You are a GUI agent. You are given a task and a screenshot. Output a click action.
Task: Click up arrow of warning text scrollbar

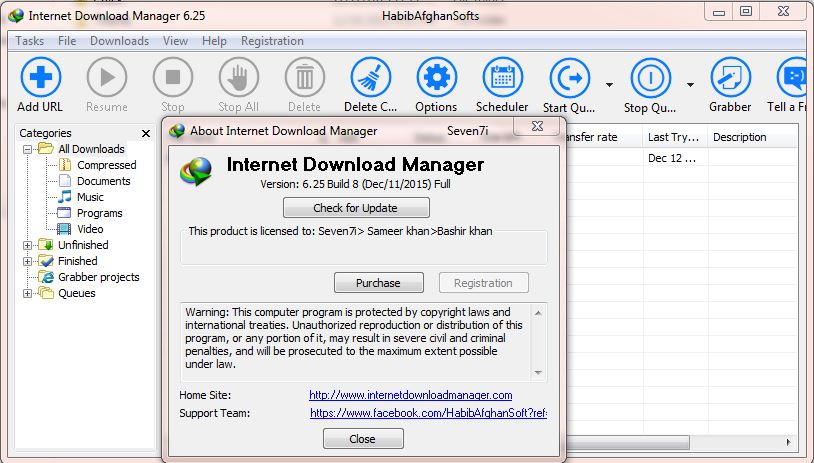[538, 313]
